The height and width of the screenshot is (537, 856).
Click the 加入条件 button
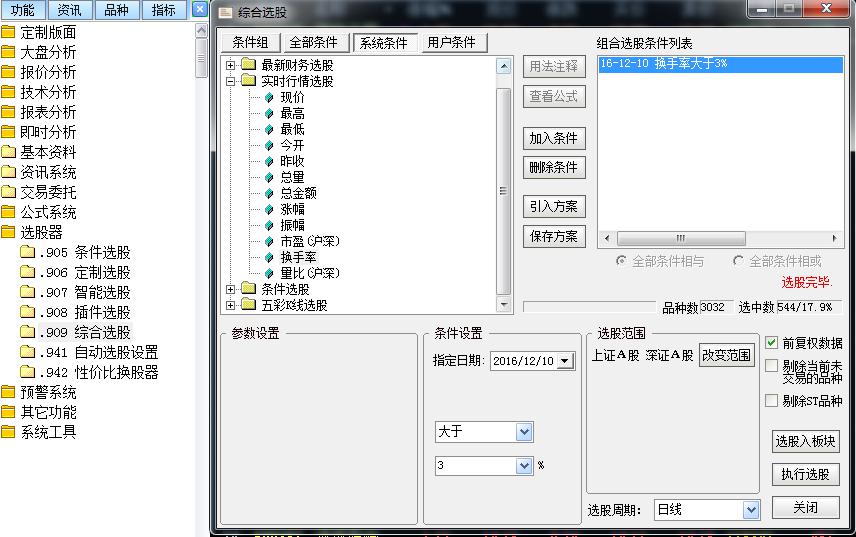(x=554, y=138)
